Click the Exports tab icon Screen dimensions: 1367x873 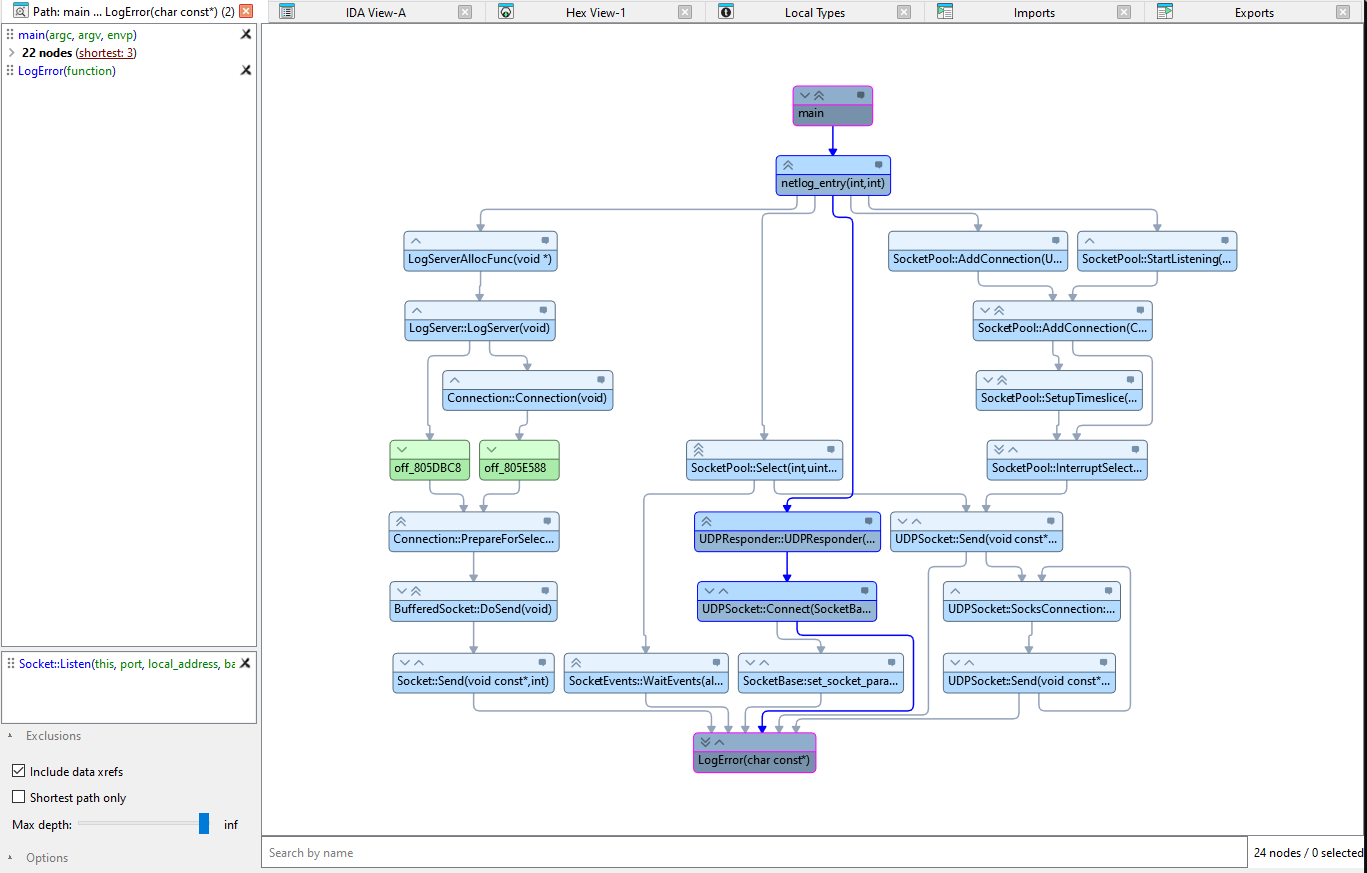click(x=1165, y=12)
